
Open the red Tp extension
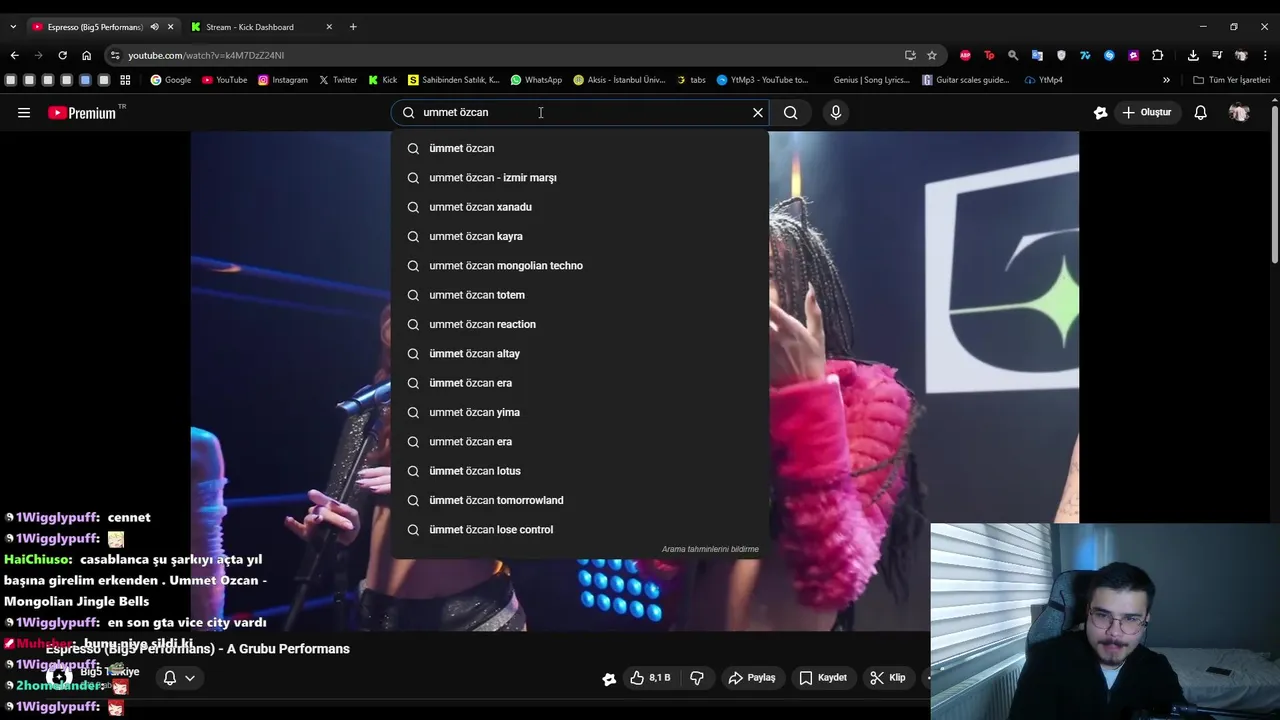[989, 55]
